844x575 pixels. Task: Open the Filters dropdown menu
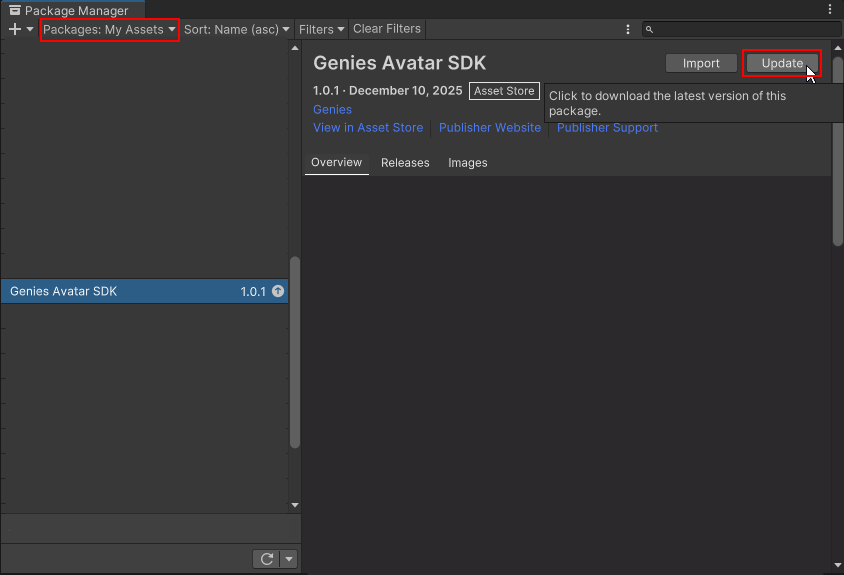(x=321, y=30)
